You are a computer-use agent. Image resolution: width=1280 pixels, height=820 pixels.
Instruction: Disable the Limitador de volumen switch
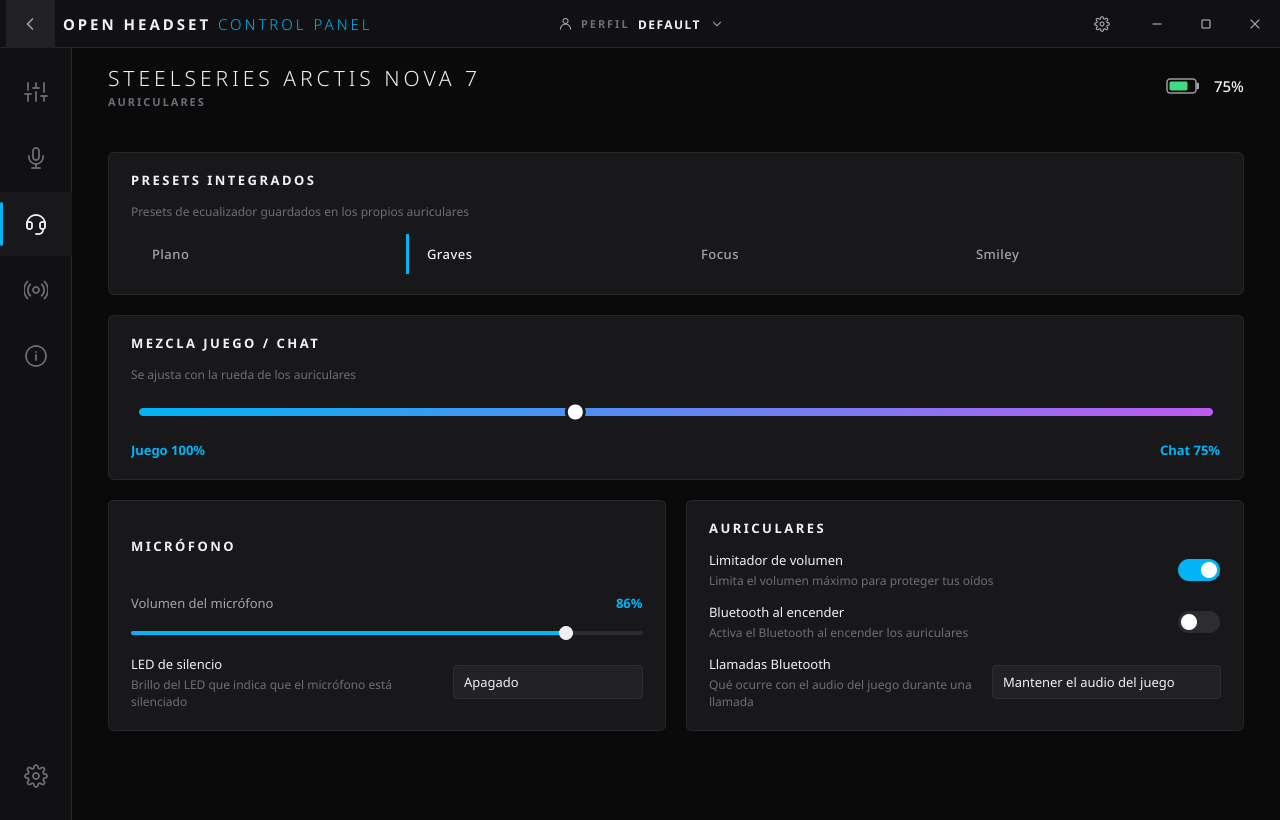pyautogui.click(x=1199, y=570)
